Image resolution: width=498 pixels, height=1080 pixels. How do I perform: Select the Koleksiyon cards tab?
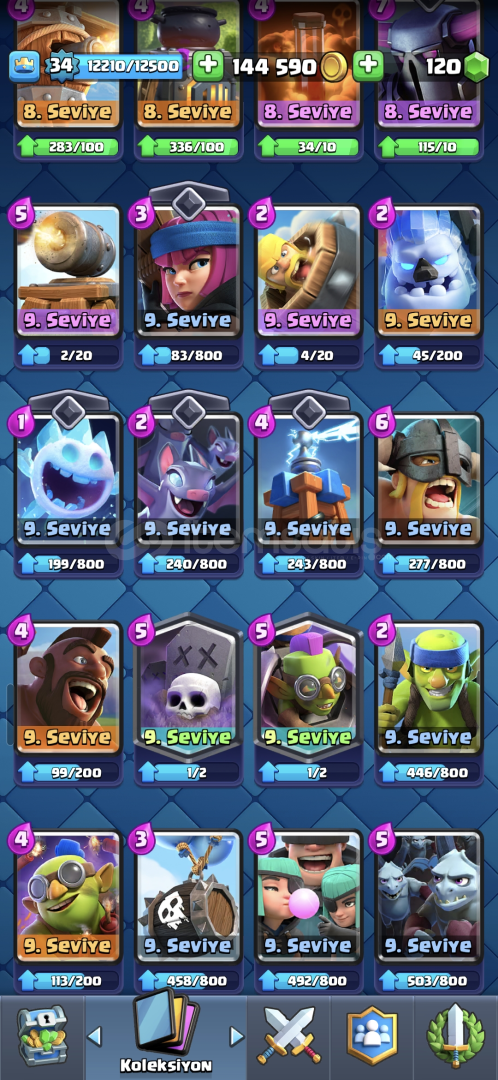pyautogui.click(x=165, y=1031)
